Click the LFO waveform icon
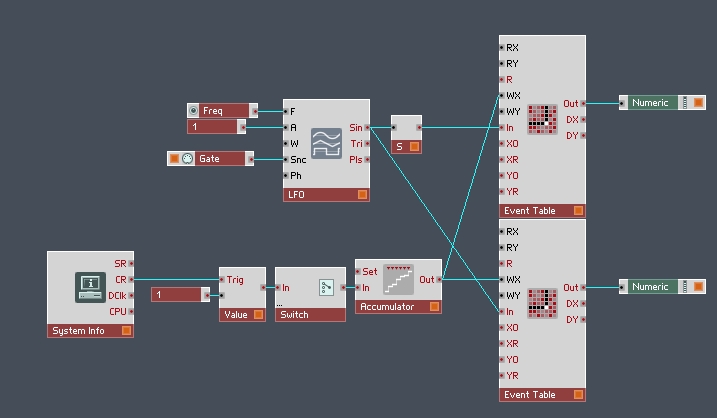The image size is (717, 418). click(x=326, y=143)
